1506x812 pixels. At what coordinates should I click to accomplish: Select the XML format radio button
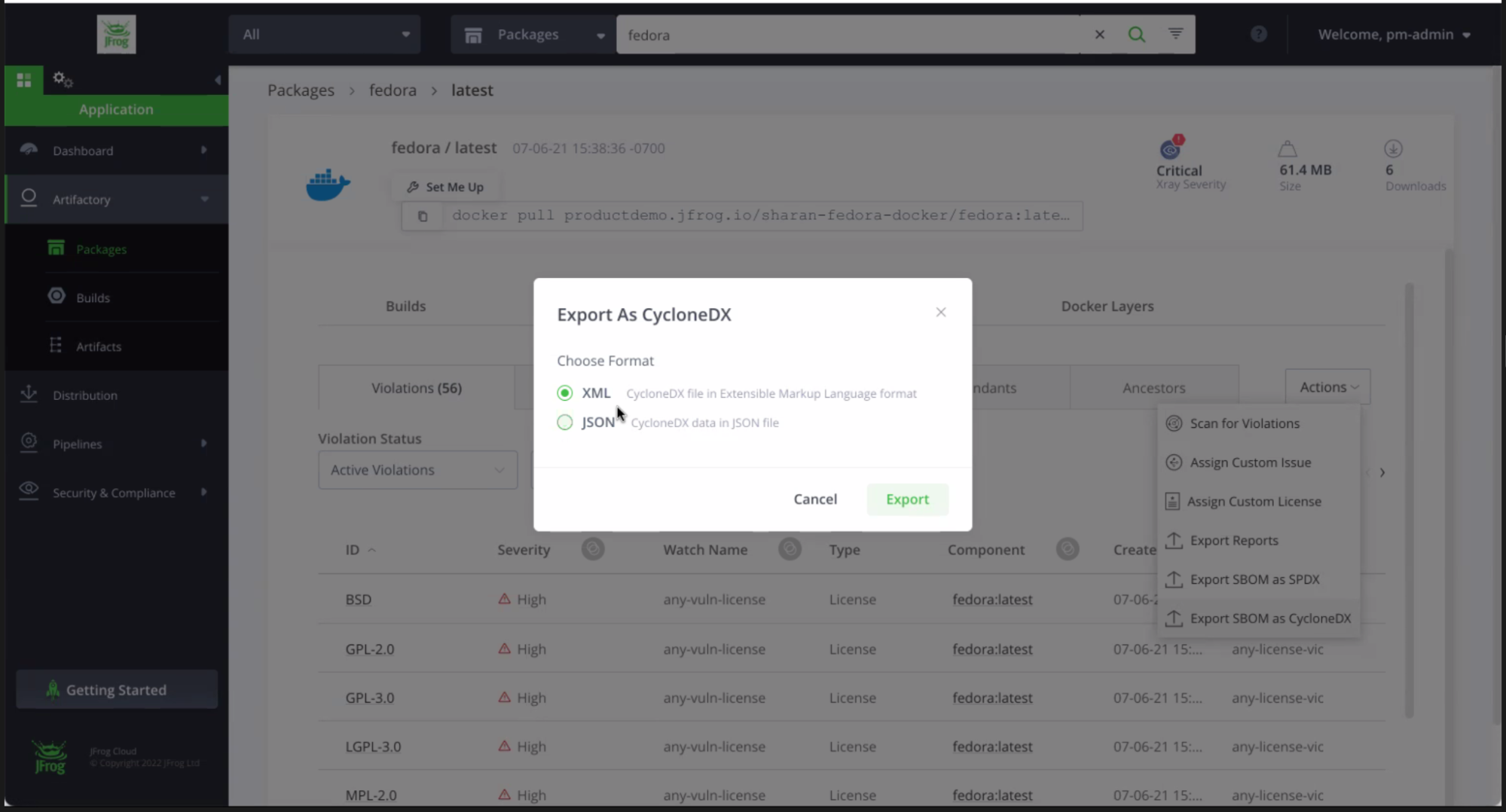[x=564, y=393]
